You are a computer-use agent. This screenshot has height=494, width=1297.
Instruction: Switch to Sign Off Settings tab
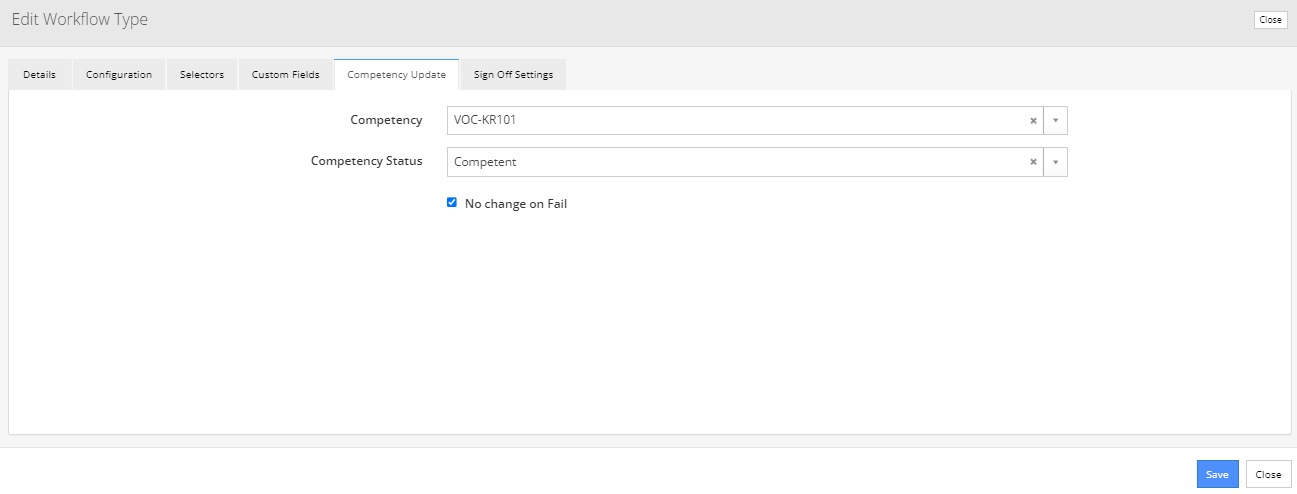(513, 75)
